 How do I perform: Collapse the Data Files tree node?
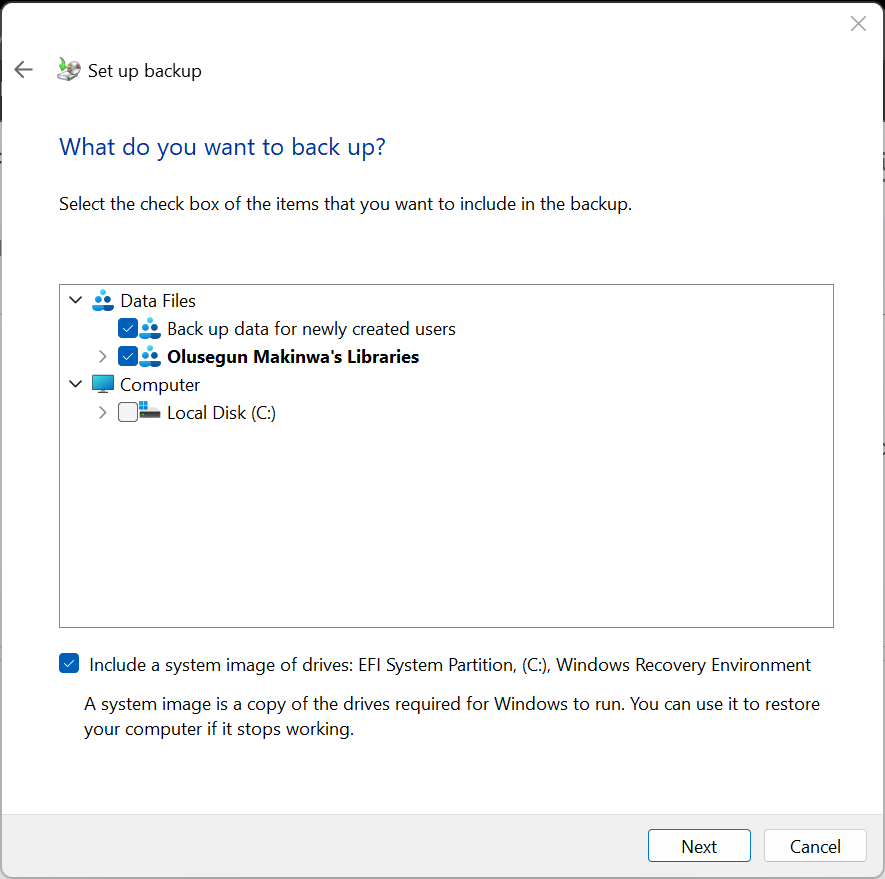tap(76, 300)
